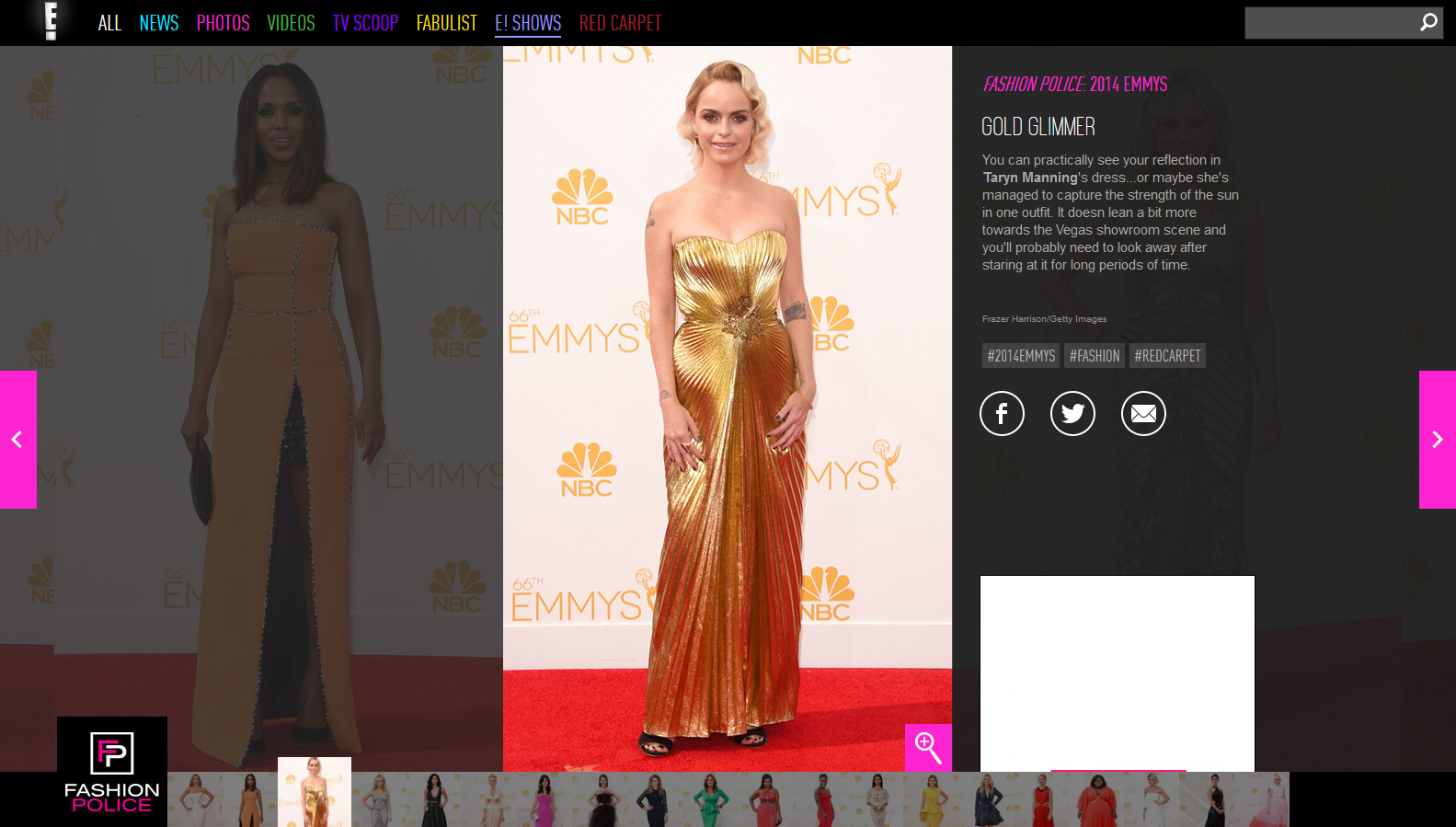This screenshot has width=1456, height=827.
Task: Open the Fashion Police: 2014 Emmys gallery link
Action: coord(1074,85)
